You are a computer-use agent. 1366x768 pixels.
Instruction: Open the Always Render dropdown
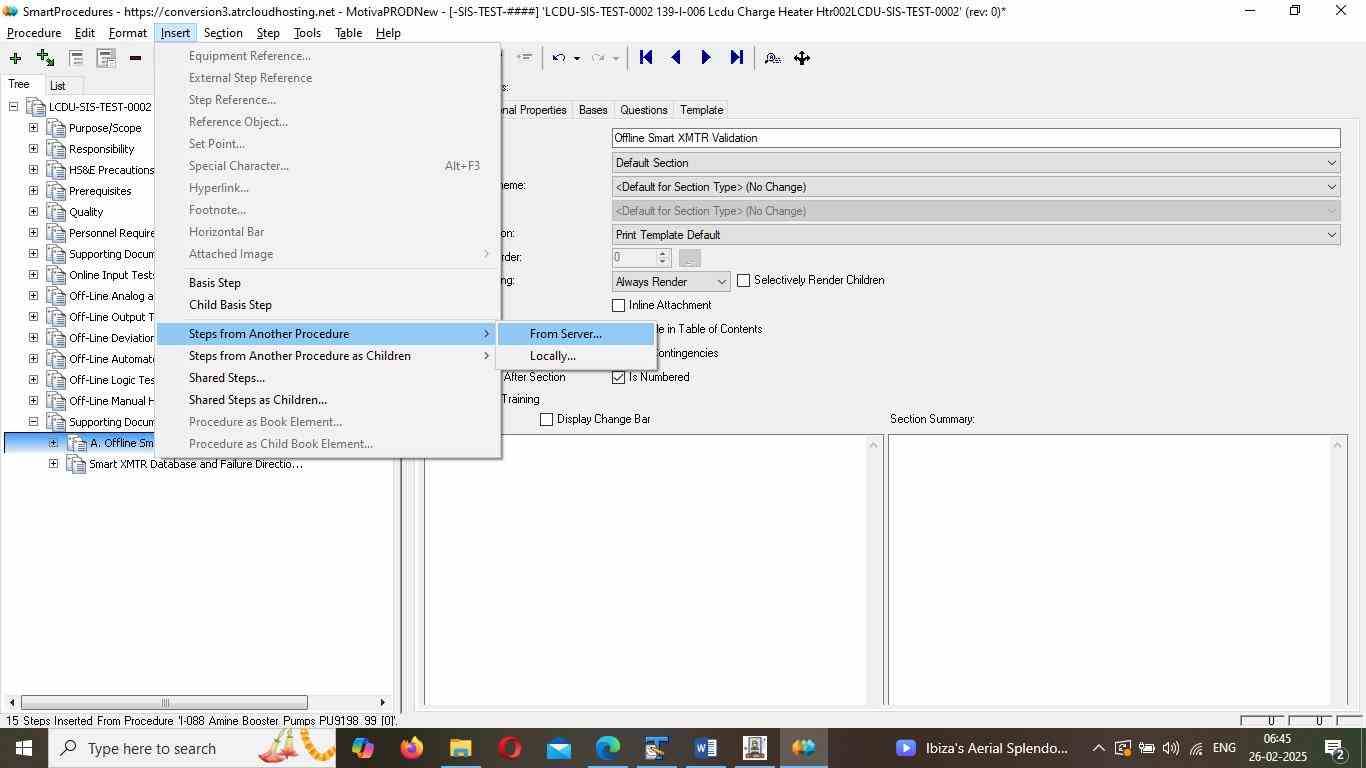coord(671,282)
